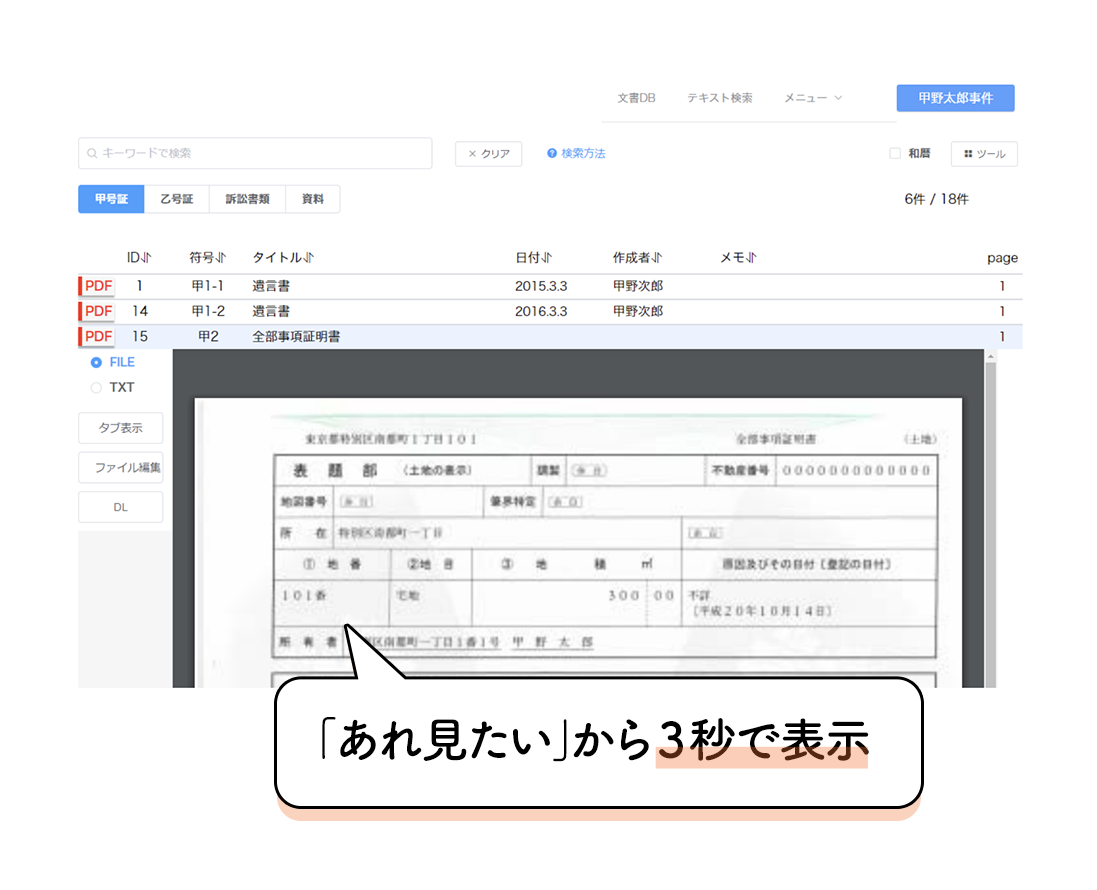Viewport: 1097px width, 890px height.
Task: Click the 甲1-2 code cell
Action: click(208, 311)
